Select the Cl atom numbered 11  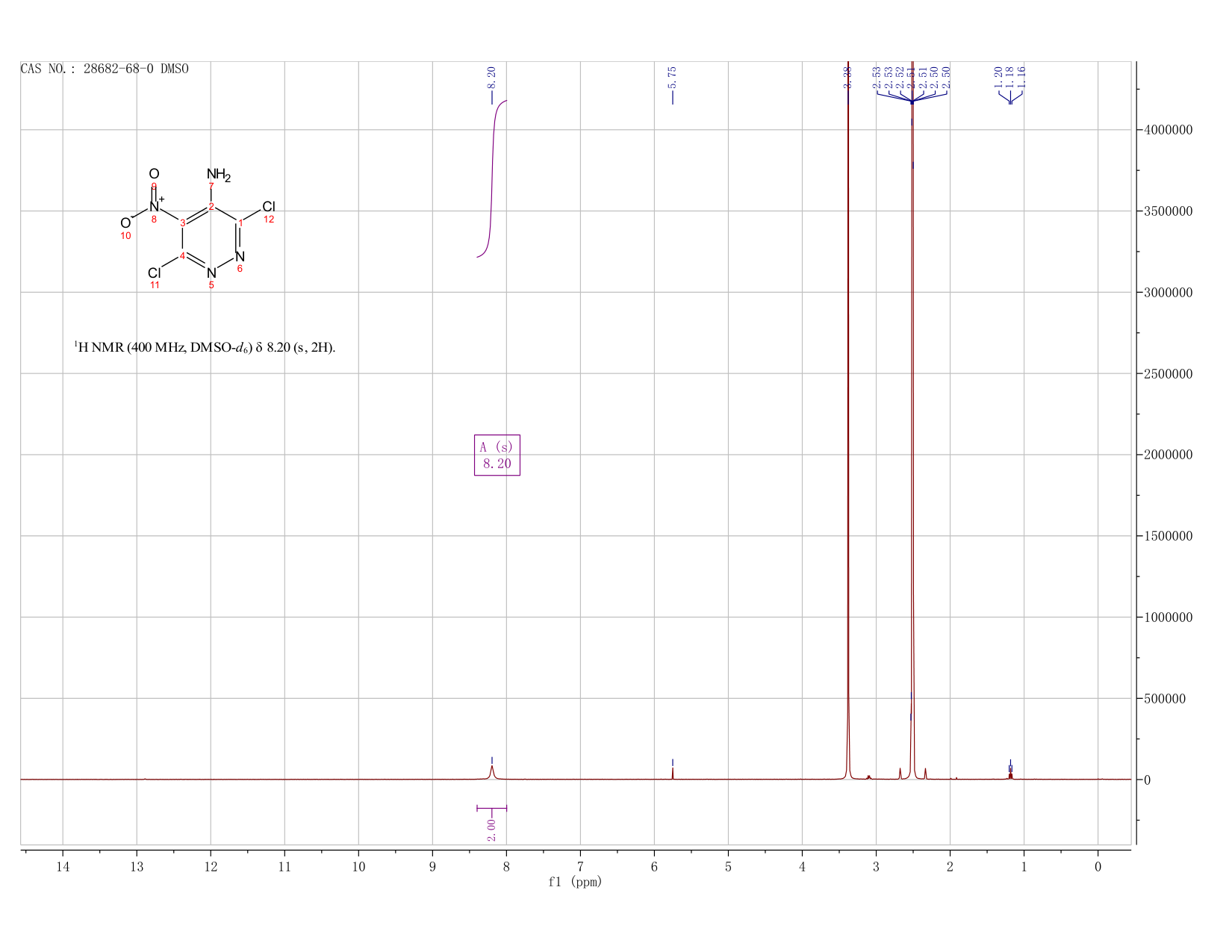pos(154,273)
